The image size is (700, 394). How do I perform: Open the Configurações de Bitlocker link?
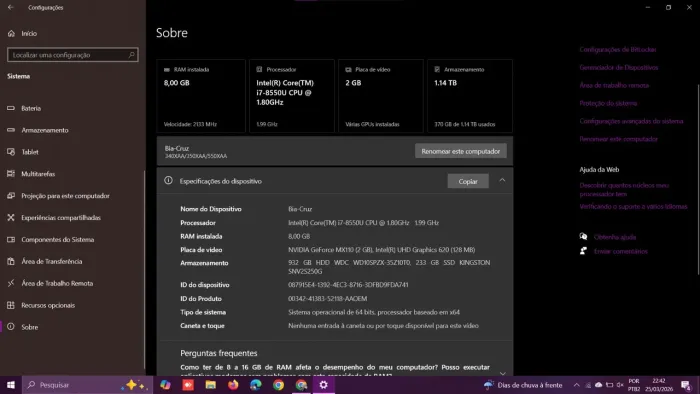[618, 50]
